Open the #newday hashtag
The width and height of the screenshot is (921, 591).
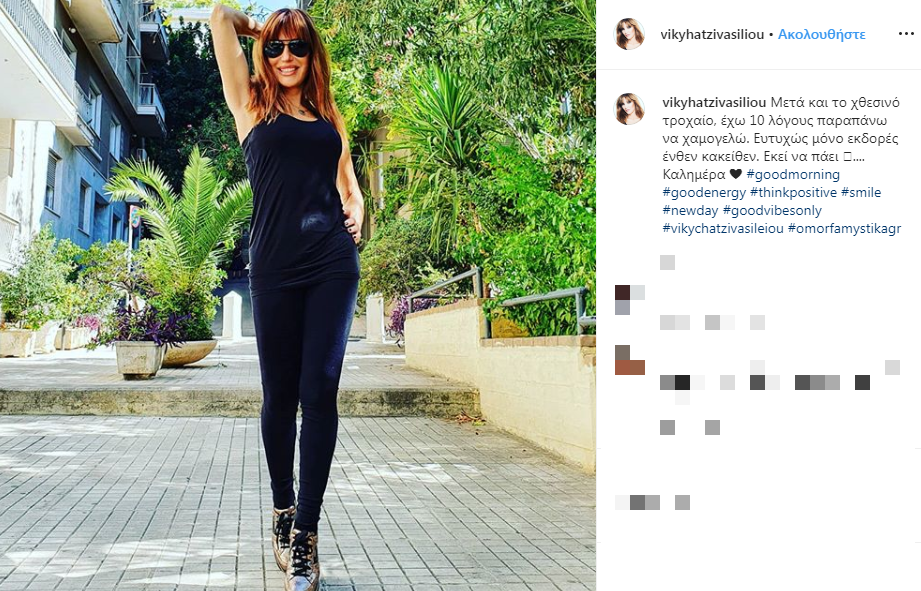click(x=691, y=210)
